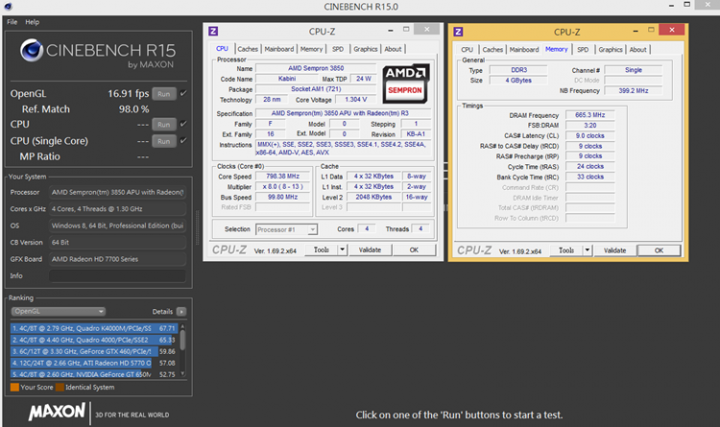Image resolution: width=720 pixels, height=427 pixels.
Task: Run the CPU benchmark
Action: (x=164, y=124)
